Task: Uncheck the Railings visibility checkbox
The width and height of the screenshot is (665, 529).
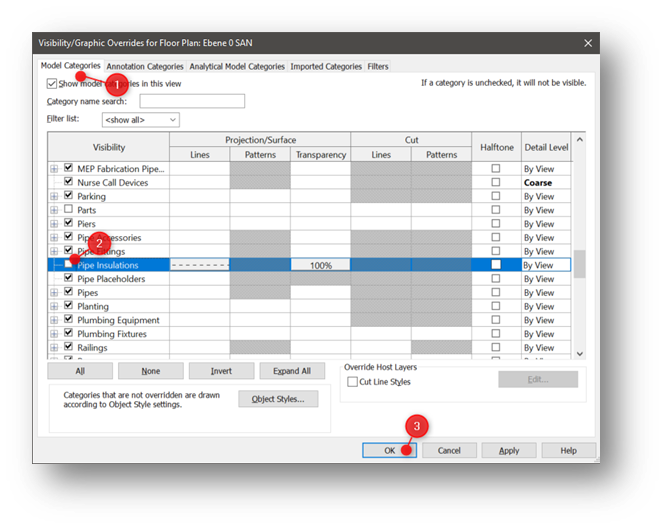Action: (x=68, y=346)
